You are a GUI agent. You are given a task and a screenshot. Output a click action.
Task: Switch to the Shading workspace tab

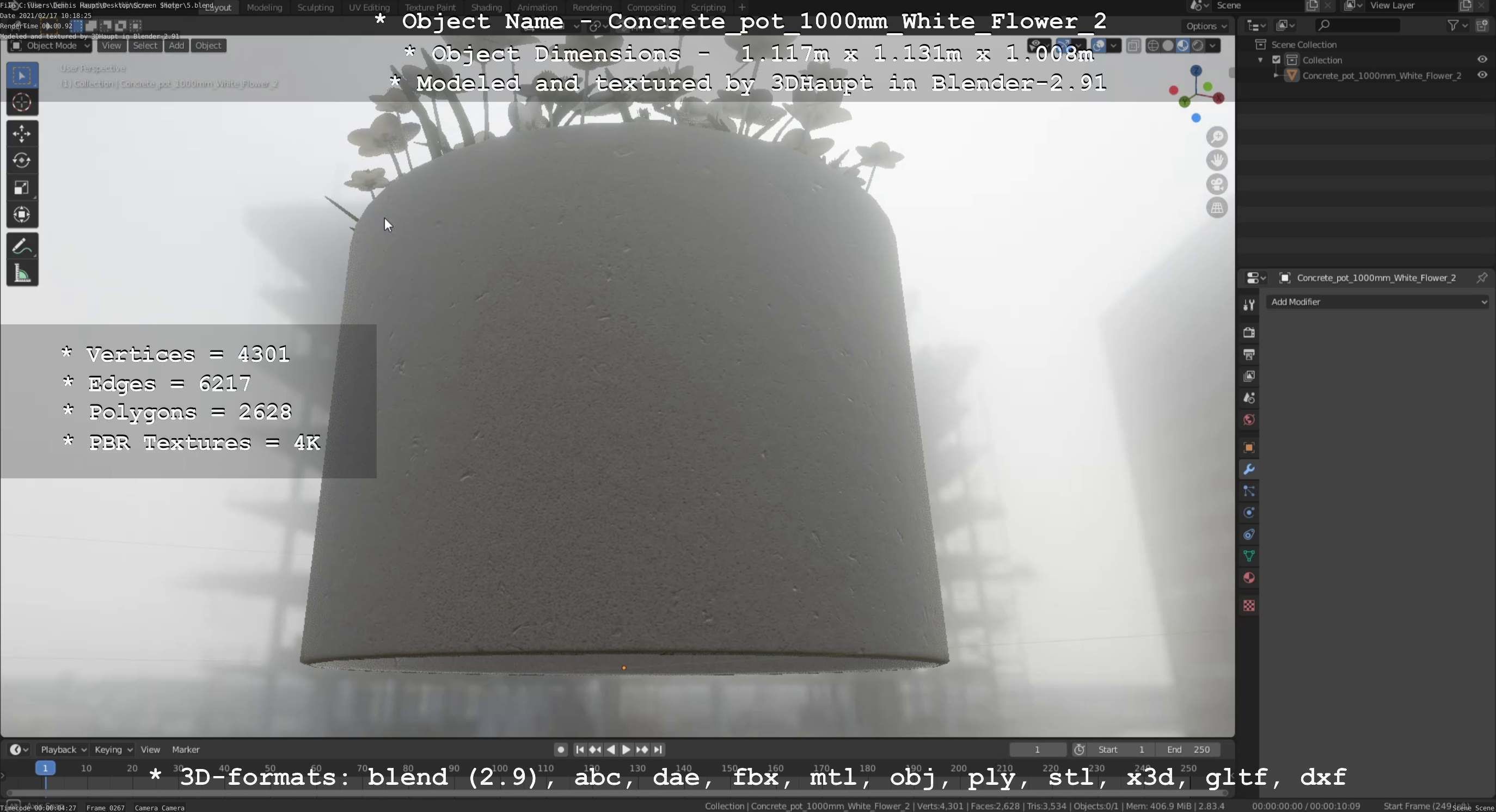coord(486,8)
